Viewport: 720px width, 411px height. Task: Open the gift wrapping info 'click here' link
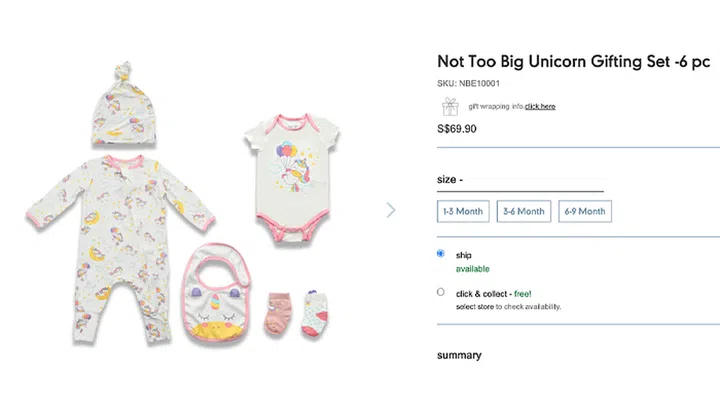[540, 107]
